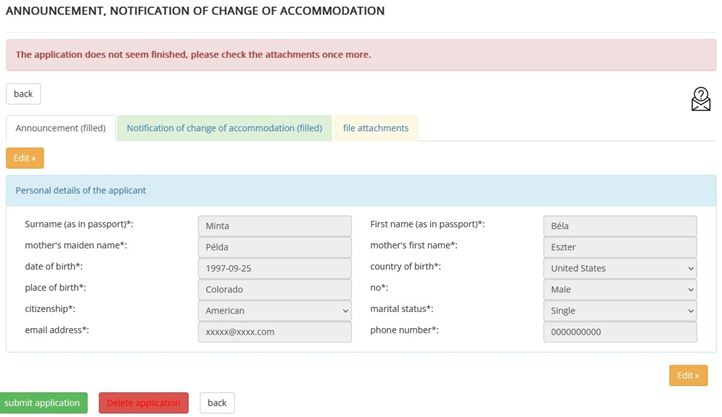This screenshot has width=722, height=417.
Task: Open the citizenship American dropdown
Action: [275, 311]
